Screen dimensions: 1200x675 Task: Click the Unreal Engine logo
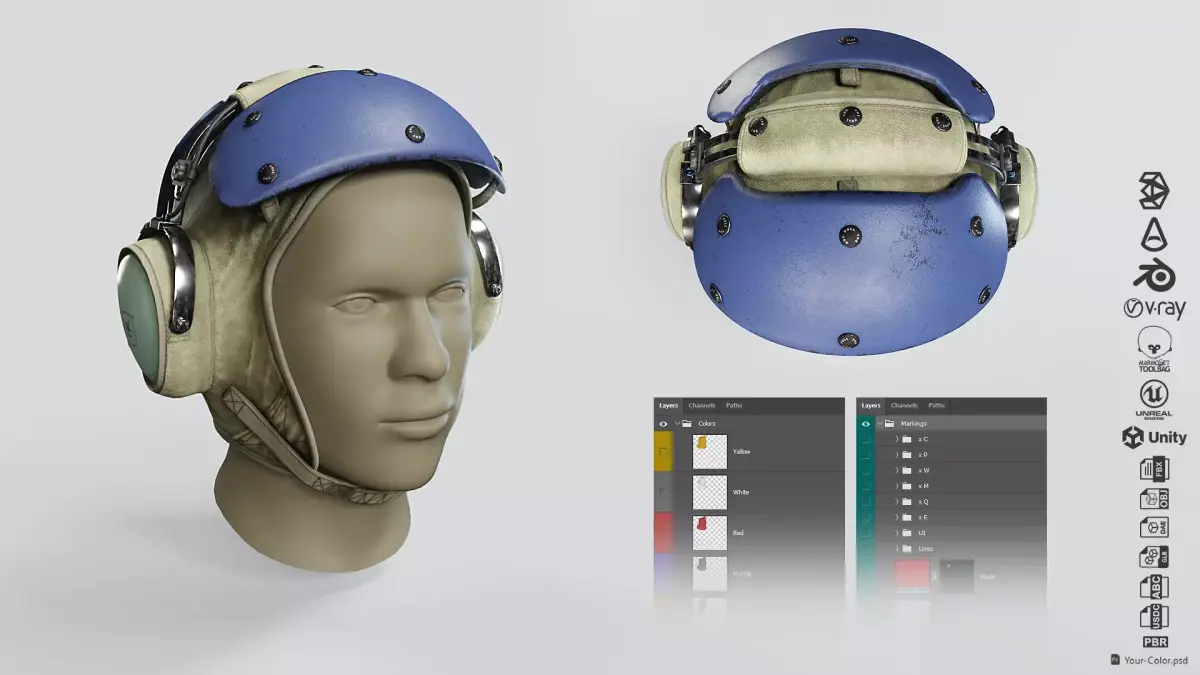[1154, 399]
